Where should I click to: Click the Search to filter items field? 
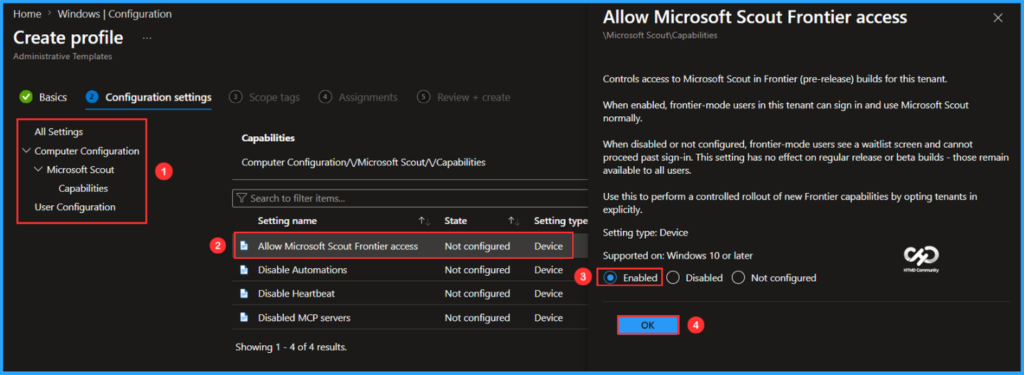coord(410,198)
